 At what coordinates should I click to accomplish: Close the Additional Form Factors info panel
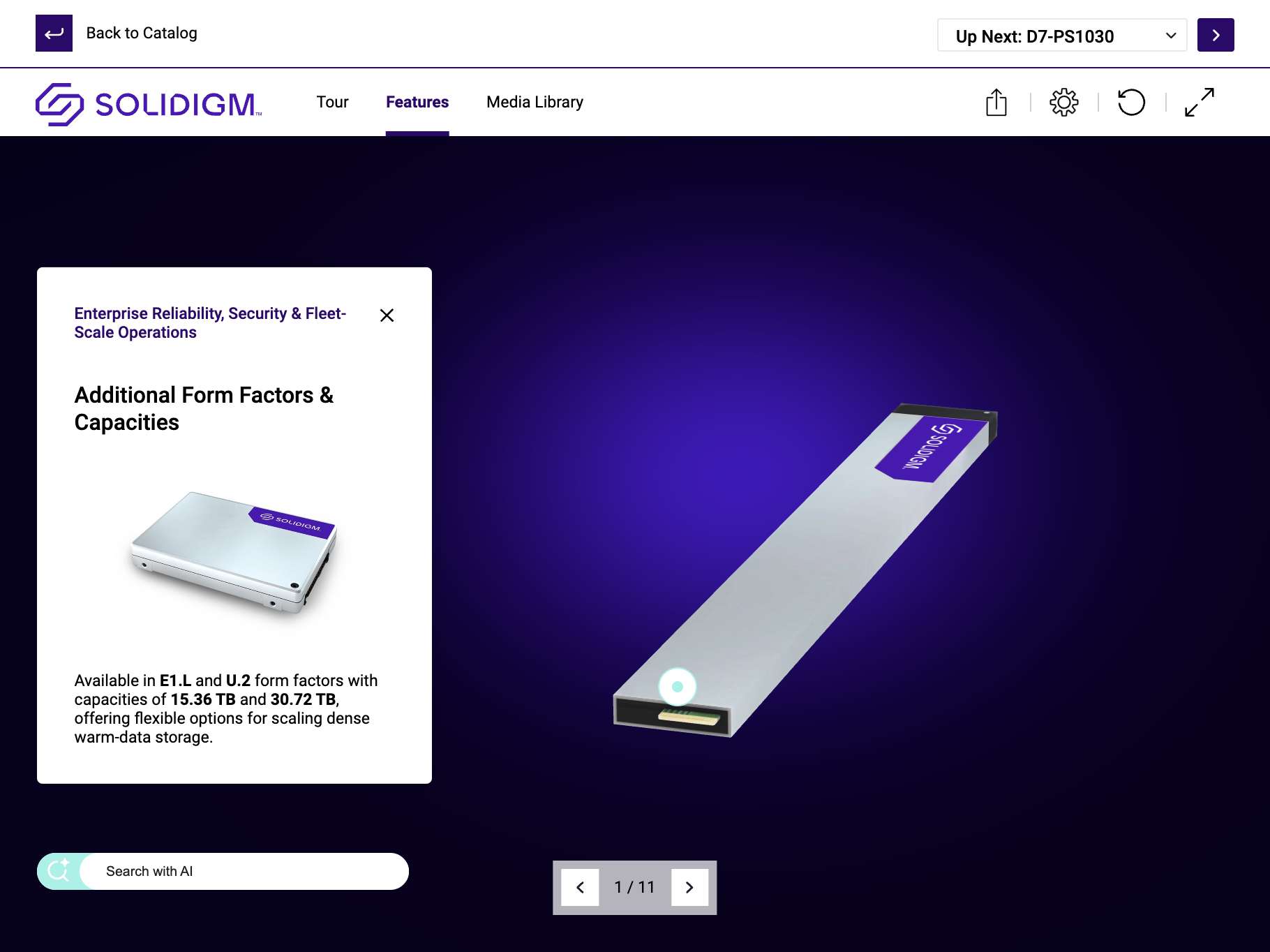tap(387, 315)
